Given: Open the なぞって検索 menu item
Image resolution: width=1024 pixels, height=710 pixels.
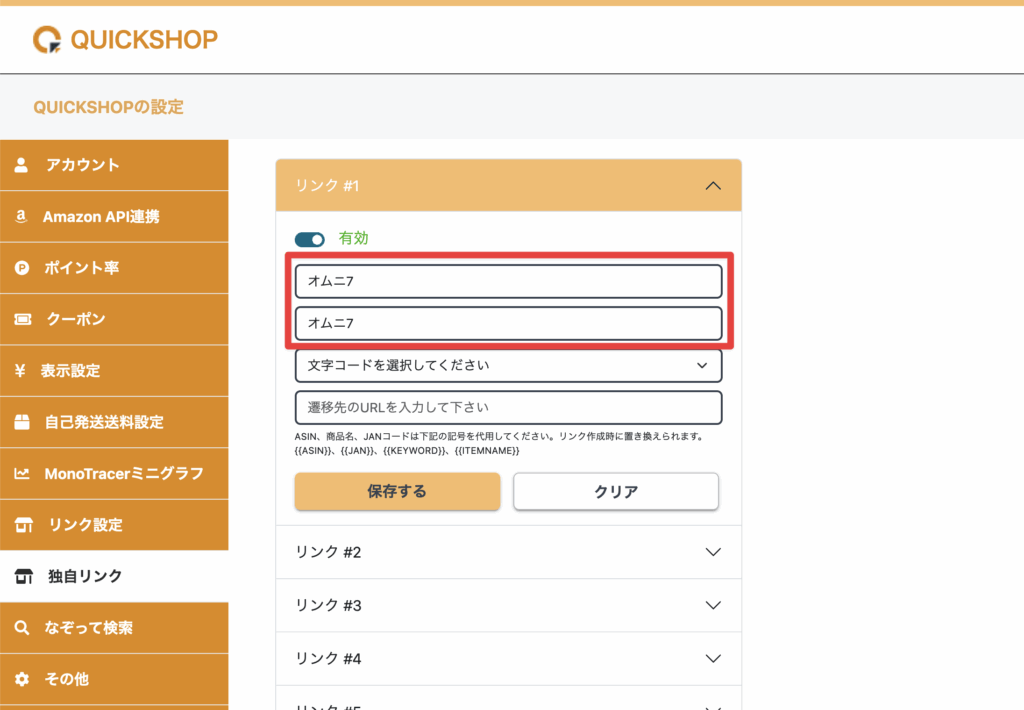Looking at the screenshot, I should coord(114,628).
